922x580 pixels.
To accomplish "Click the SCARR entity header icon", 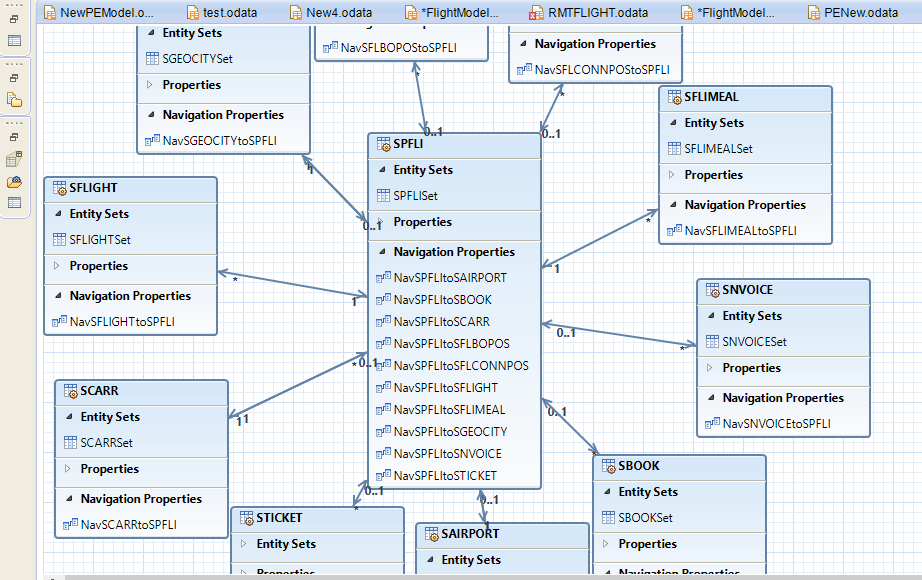I will click(68, 392).
